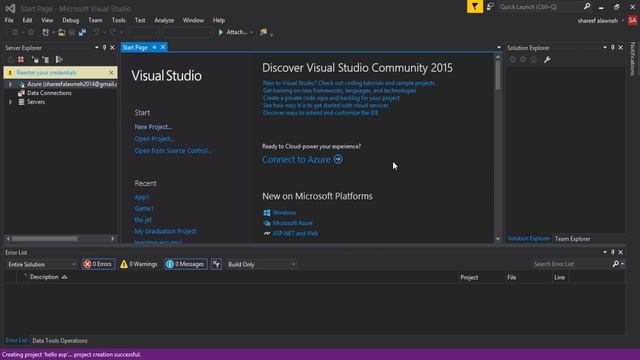The image size is (640, 360).
Task: Sort by the Description column header
Action: [44, 277]
